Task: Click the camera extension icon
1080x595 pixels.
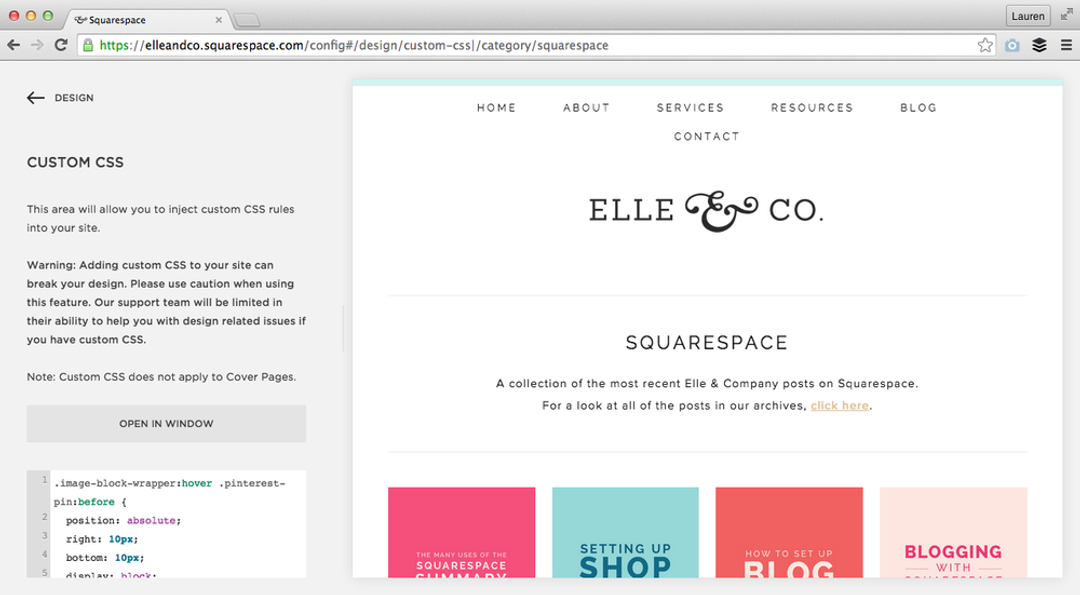Action: pos(1012,45)
